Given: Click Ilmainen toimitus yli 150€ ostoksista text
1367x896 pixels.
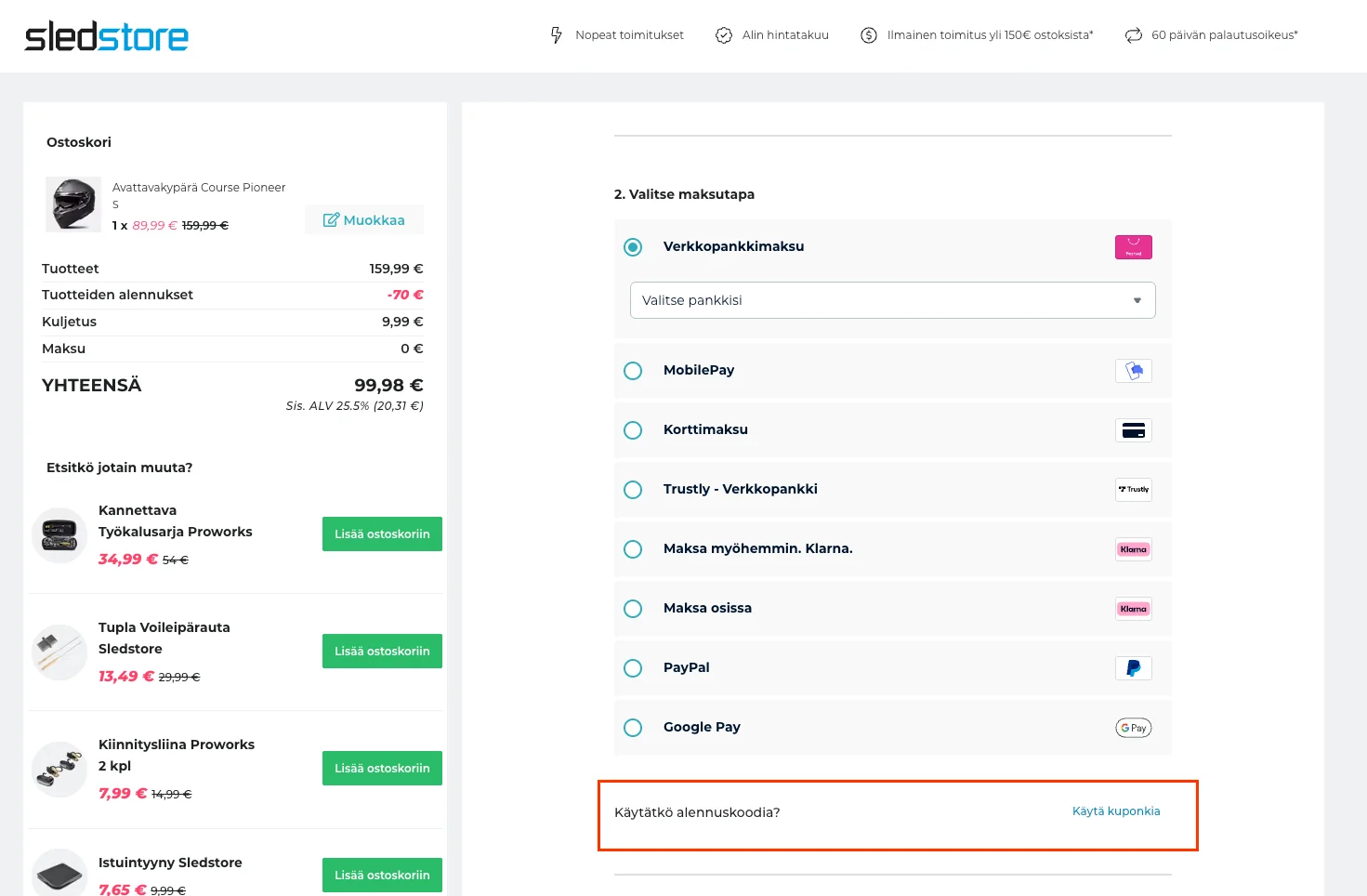Looking at the screenshot, I should [991, 35].
